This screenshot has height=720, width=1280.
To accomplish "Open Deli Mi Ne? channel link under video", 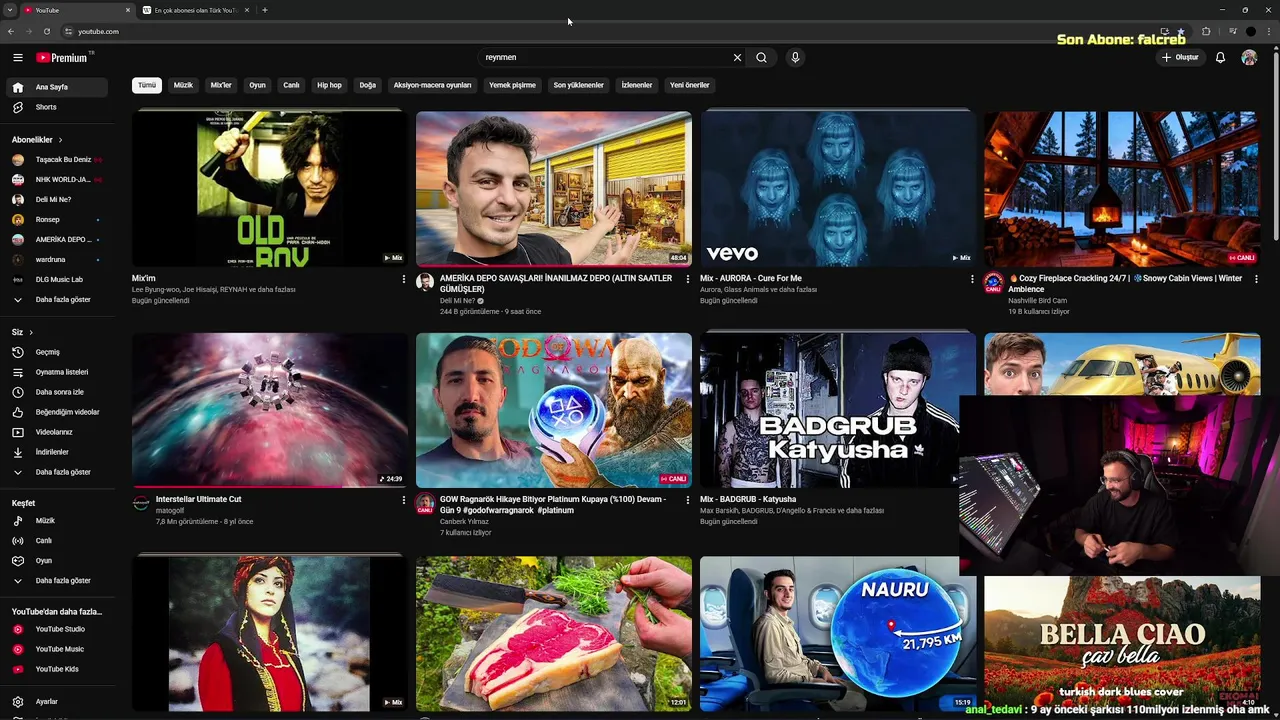I will 457,301.
